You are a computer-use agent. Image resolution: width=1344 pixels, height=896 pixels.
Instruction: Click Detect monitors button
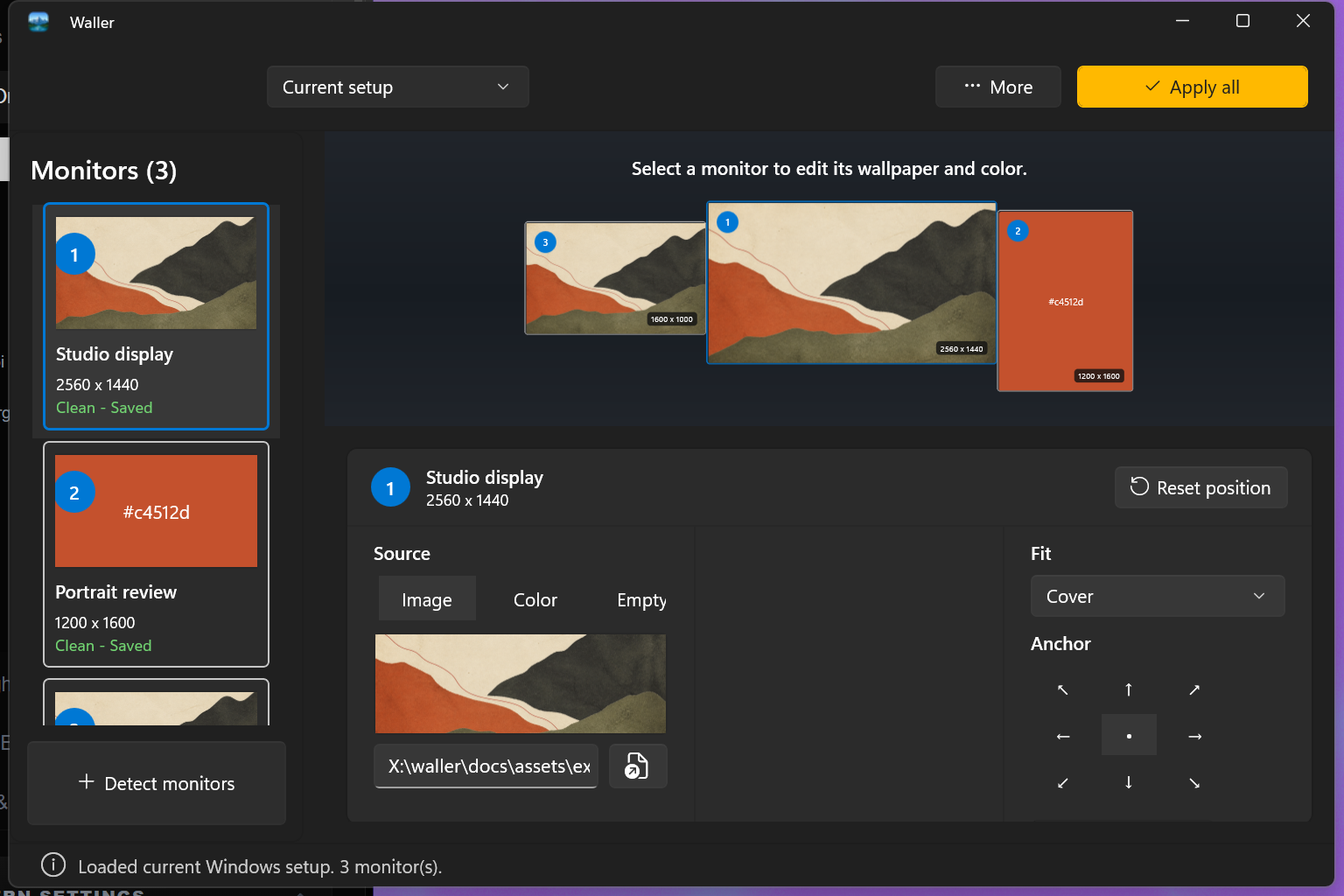tap(157, 783)
